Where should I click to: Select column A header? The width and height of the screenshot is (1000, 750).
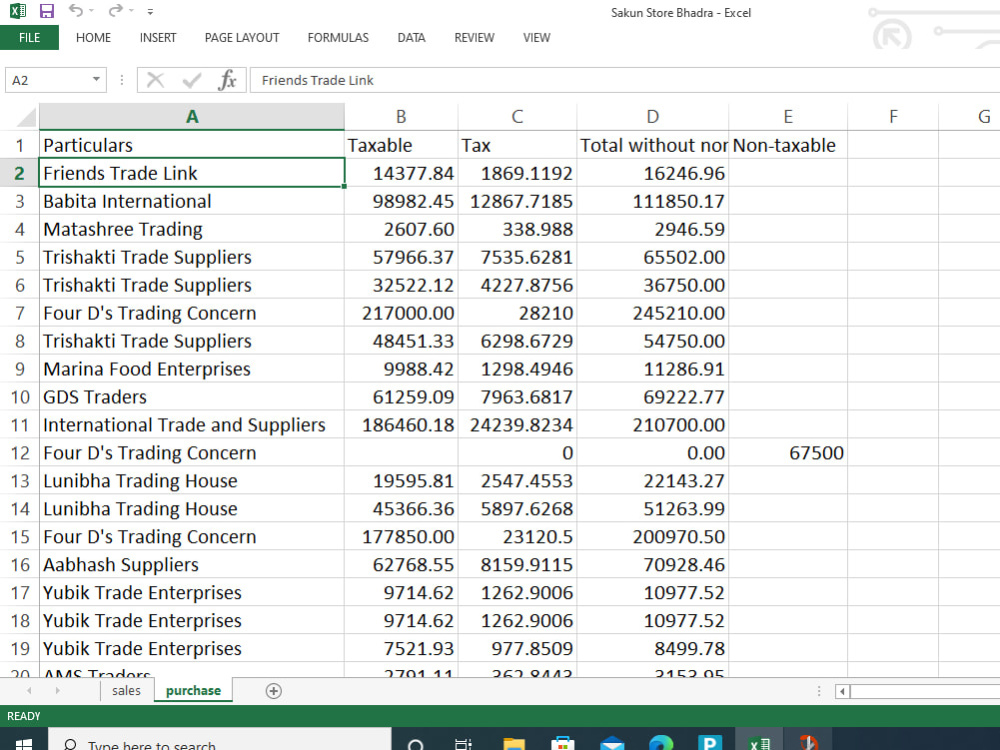(x=192, y=117)
